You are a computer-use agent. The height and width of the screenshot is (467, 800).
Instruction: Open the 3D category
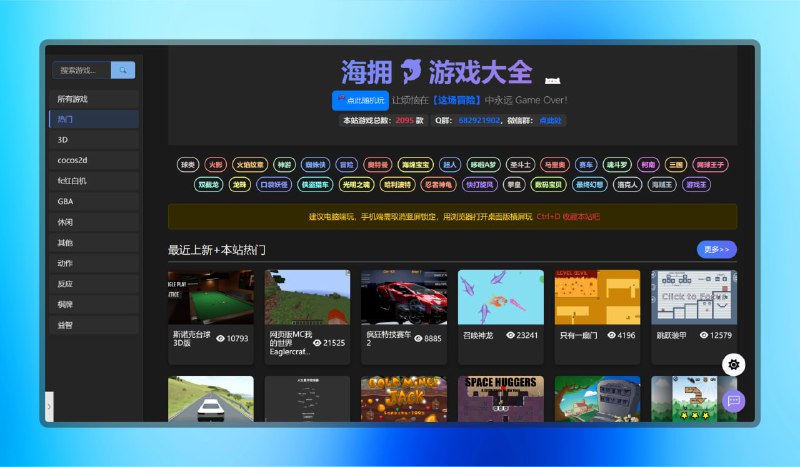94,140
